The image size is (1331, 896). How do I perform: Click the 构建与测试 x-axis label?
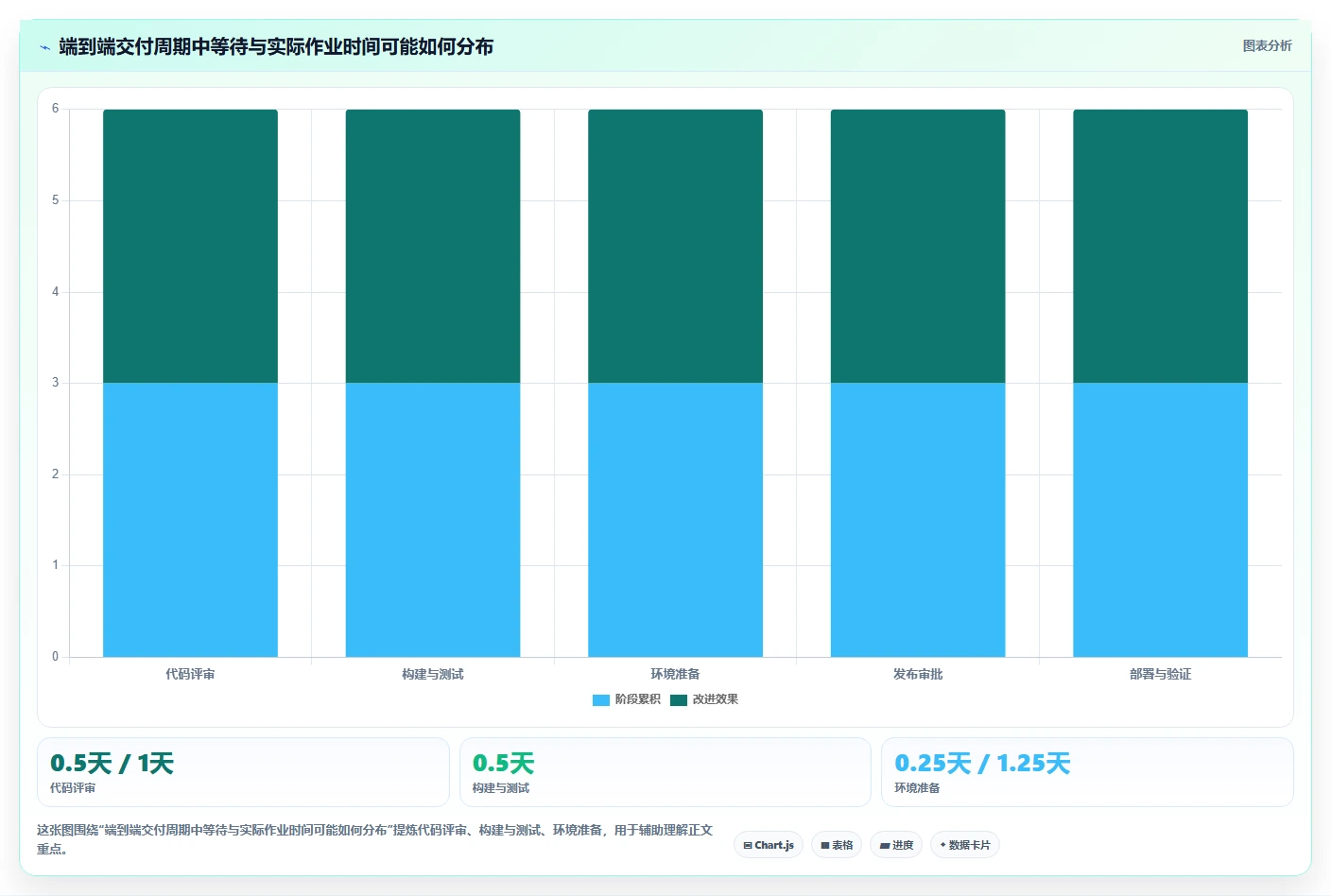pos(433,674)
